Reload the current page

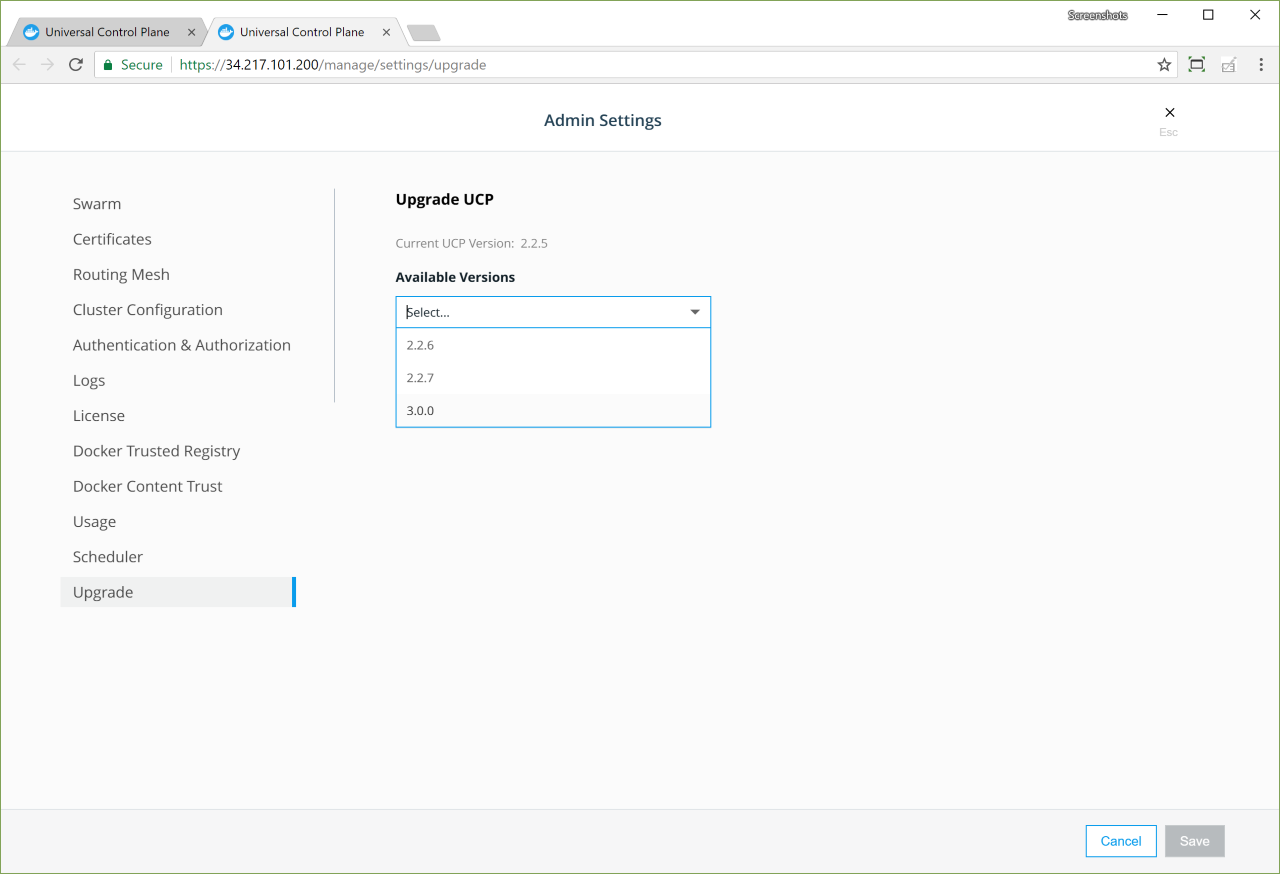[75, 64]
